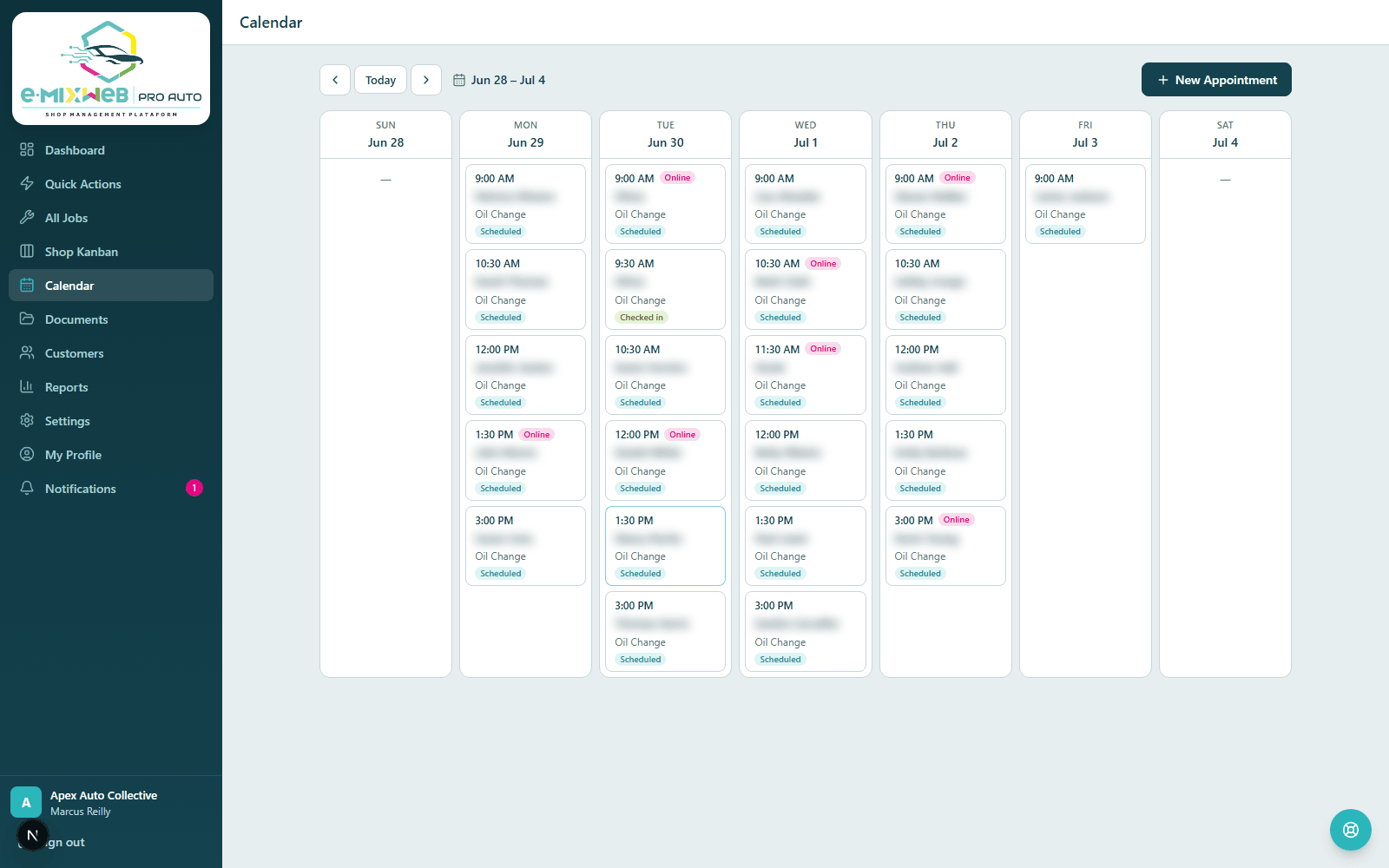
Task: Open the Shop Kanban board icon
Action: (x=27, y=252)
